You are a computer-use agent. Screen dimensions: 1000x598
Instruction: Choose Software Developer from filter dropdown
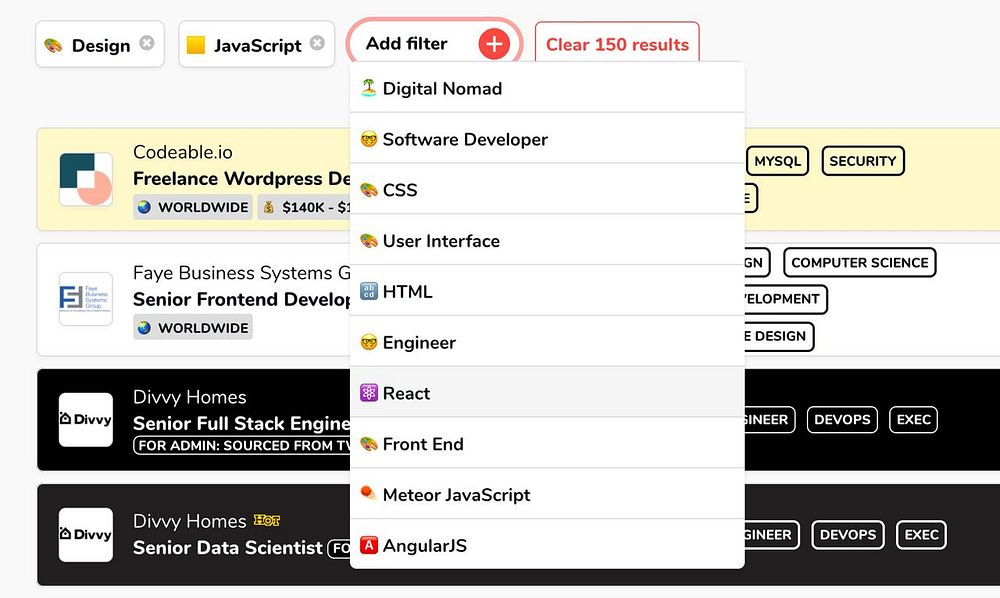pos(547,139)
